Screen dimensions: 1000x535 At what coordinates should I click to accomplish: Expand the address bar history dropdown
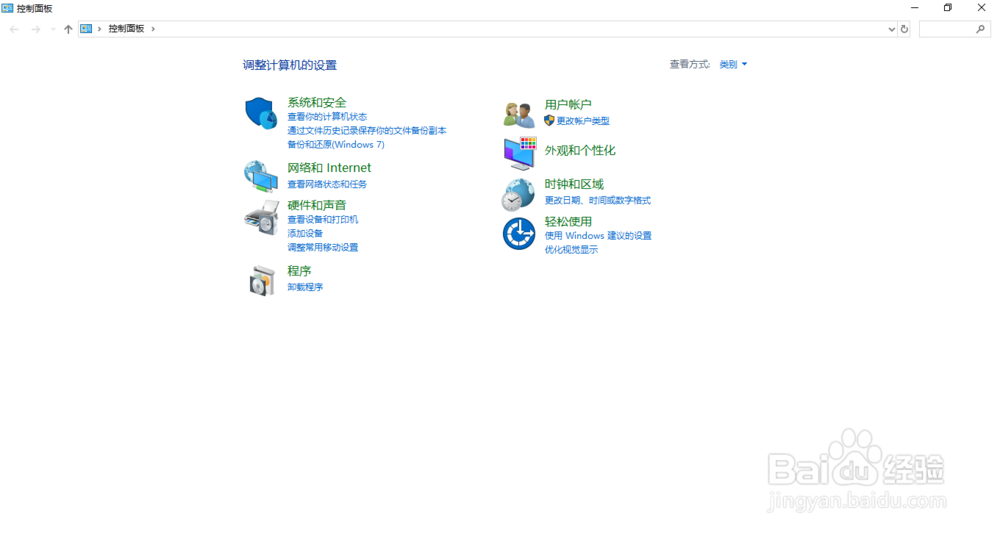(x=891, y=29)
